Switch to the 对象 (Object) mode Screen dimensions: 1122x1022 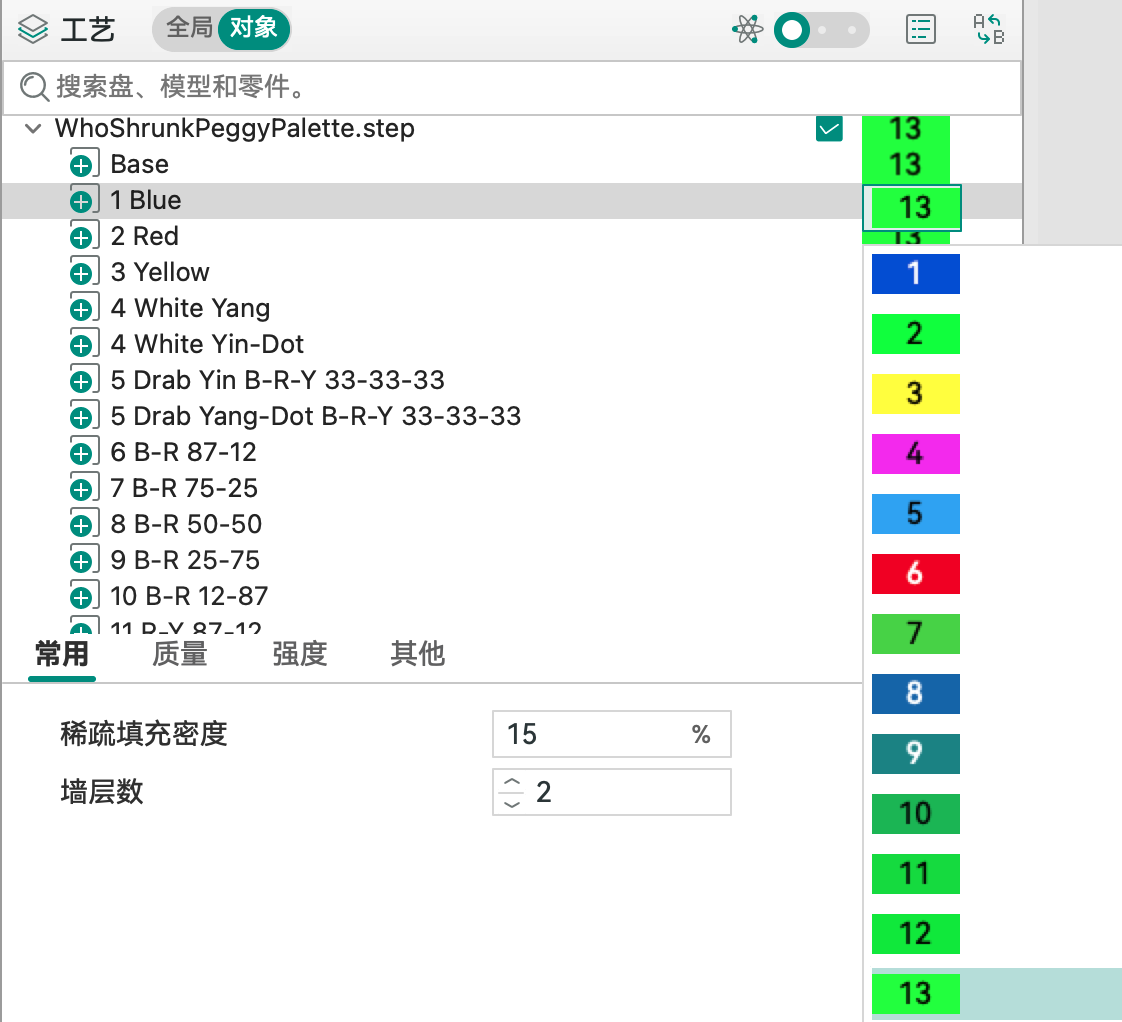coord(253,29)
